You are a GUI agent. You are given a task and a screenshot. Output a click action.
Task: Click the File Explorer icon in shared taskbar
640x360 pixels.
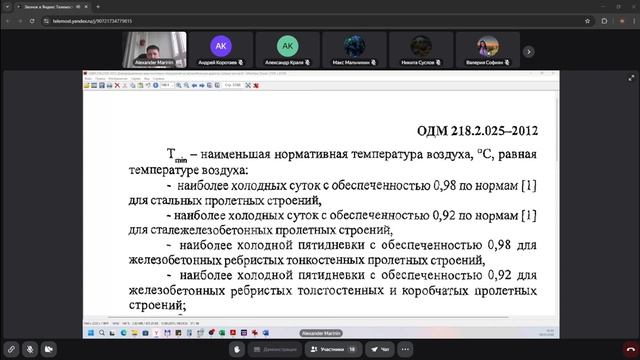(134, 333)
